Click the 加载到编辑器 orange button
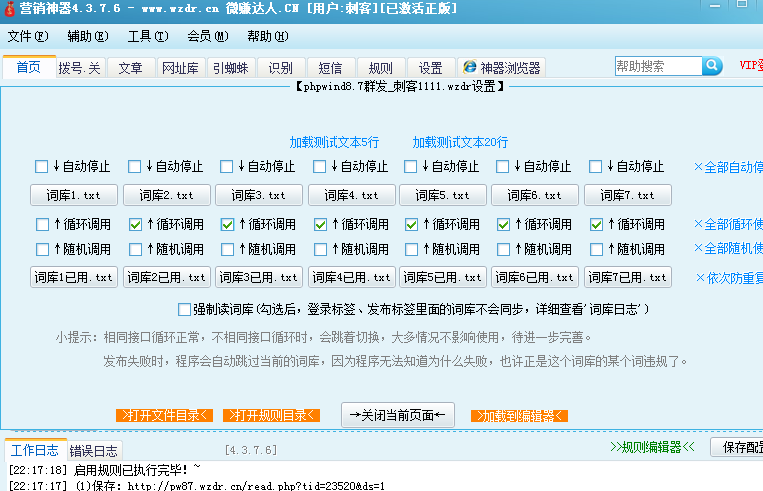Image resolution: width=763 pixels, height=491 pixels. (x=520, y=416)
